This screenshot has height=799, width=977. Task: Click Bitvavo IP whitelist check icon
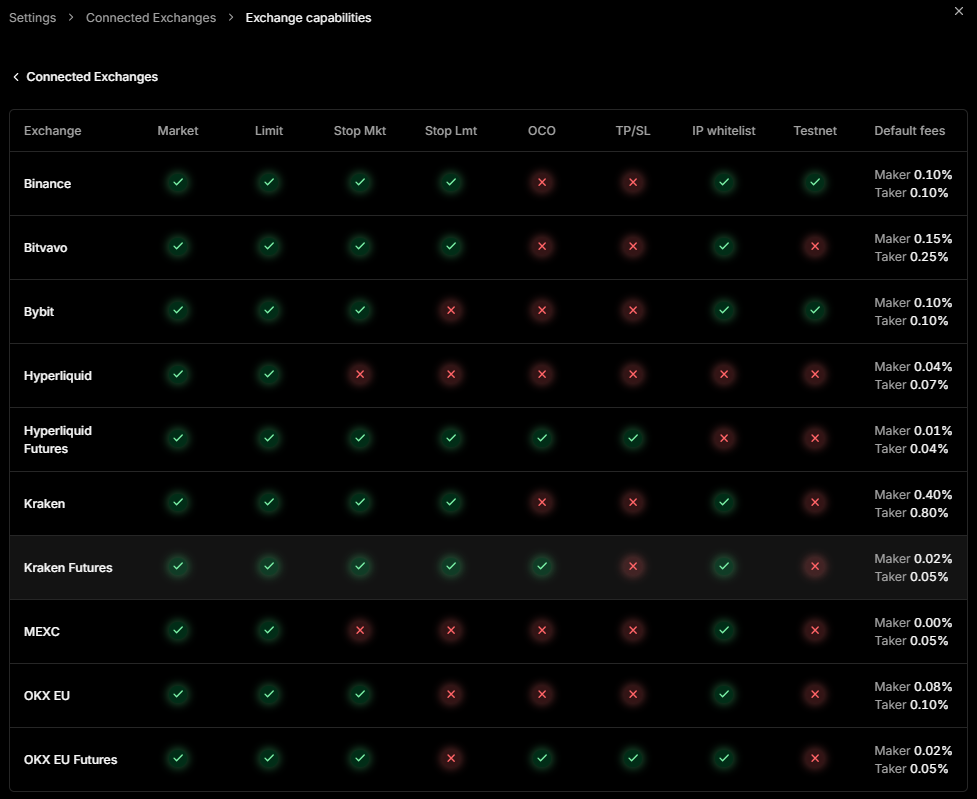pos(724,246)
